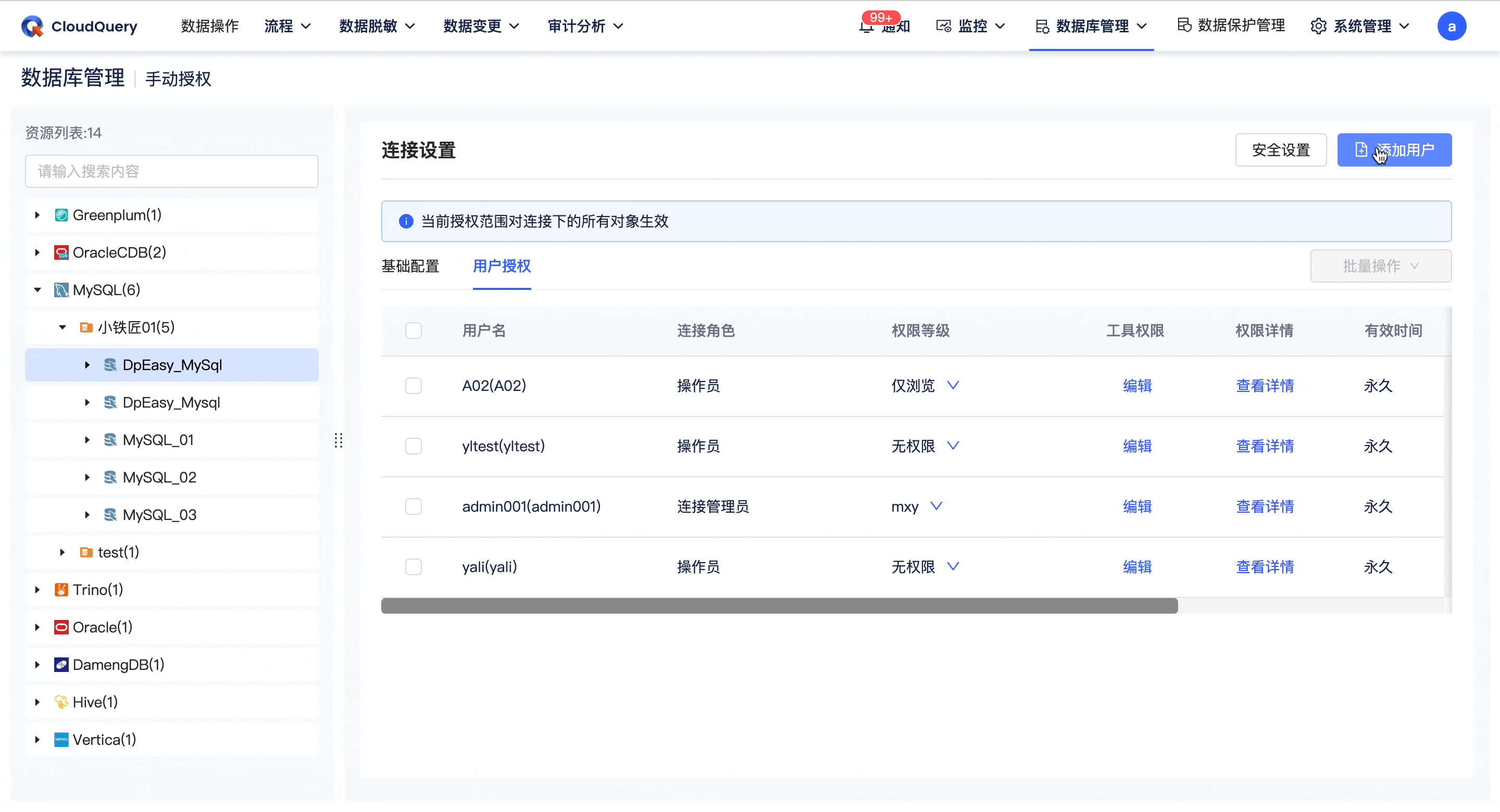Click the 监控 monitor icon
1500x812 pixels.
944,26
